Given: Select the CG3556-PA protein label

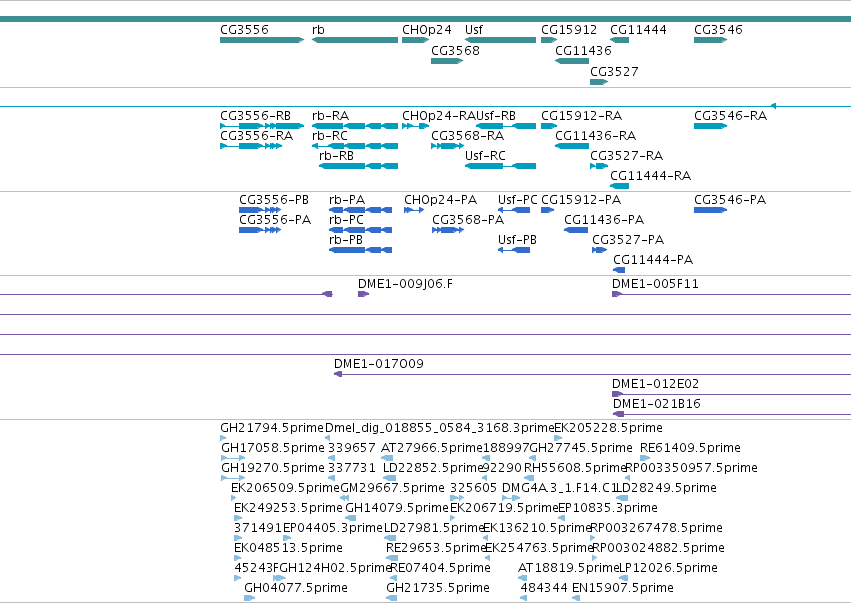Looking at the screenshot, I should (x=275, y=220).
